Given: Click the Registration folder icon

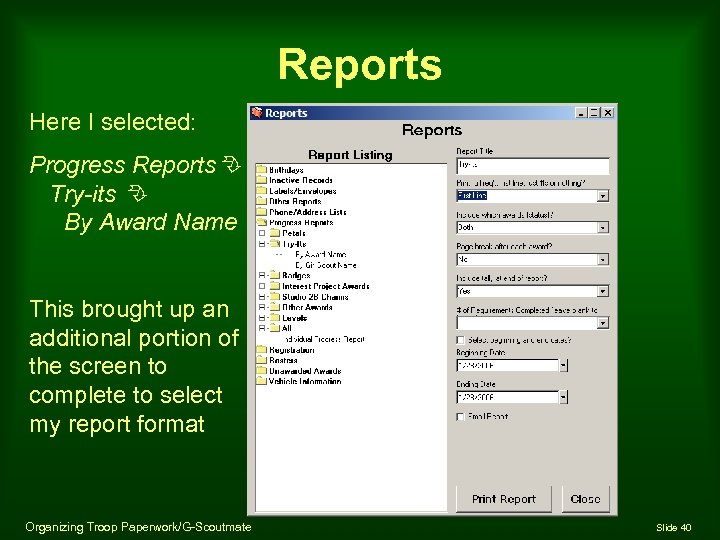Looking at the screenshot, I should [261, 349].
